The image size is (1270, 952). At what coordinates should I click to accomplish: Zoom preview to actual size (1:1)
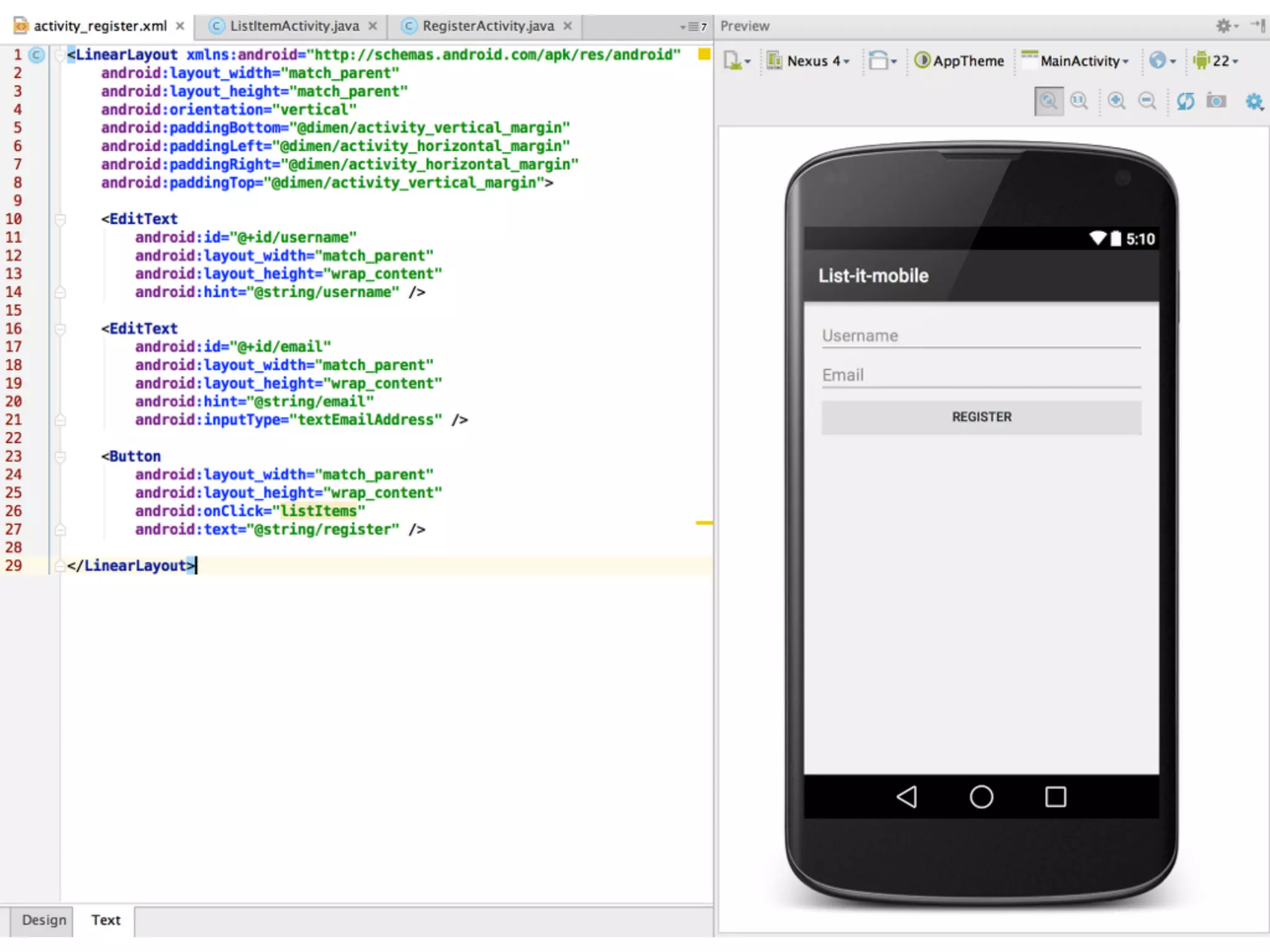coord(1080,100)
